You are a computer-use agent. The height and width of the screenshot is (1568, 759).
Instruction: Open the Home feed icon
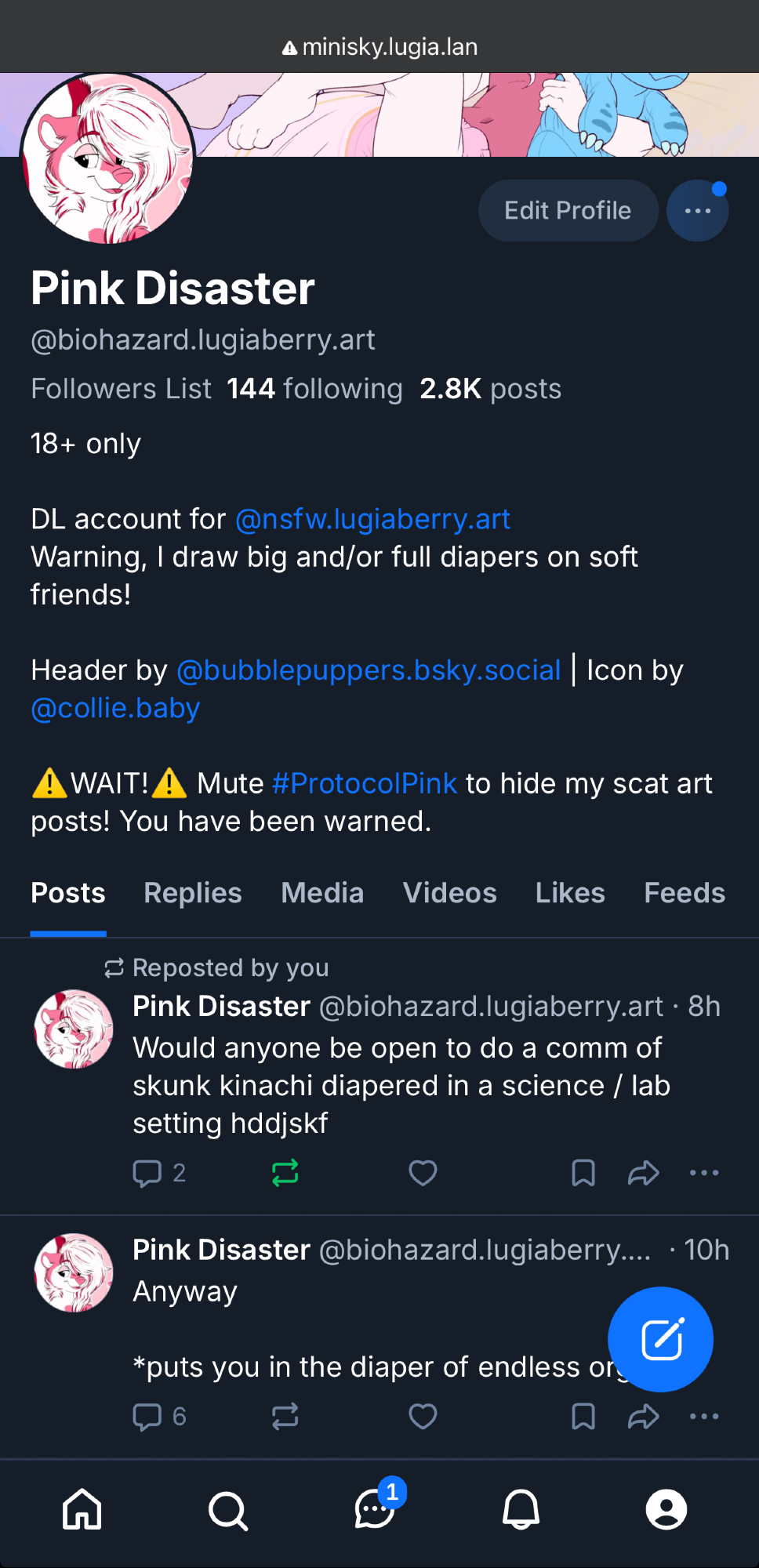click(x=82, y=1509)
